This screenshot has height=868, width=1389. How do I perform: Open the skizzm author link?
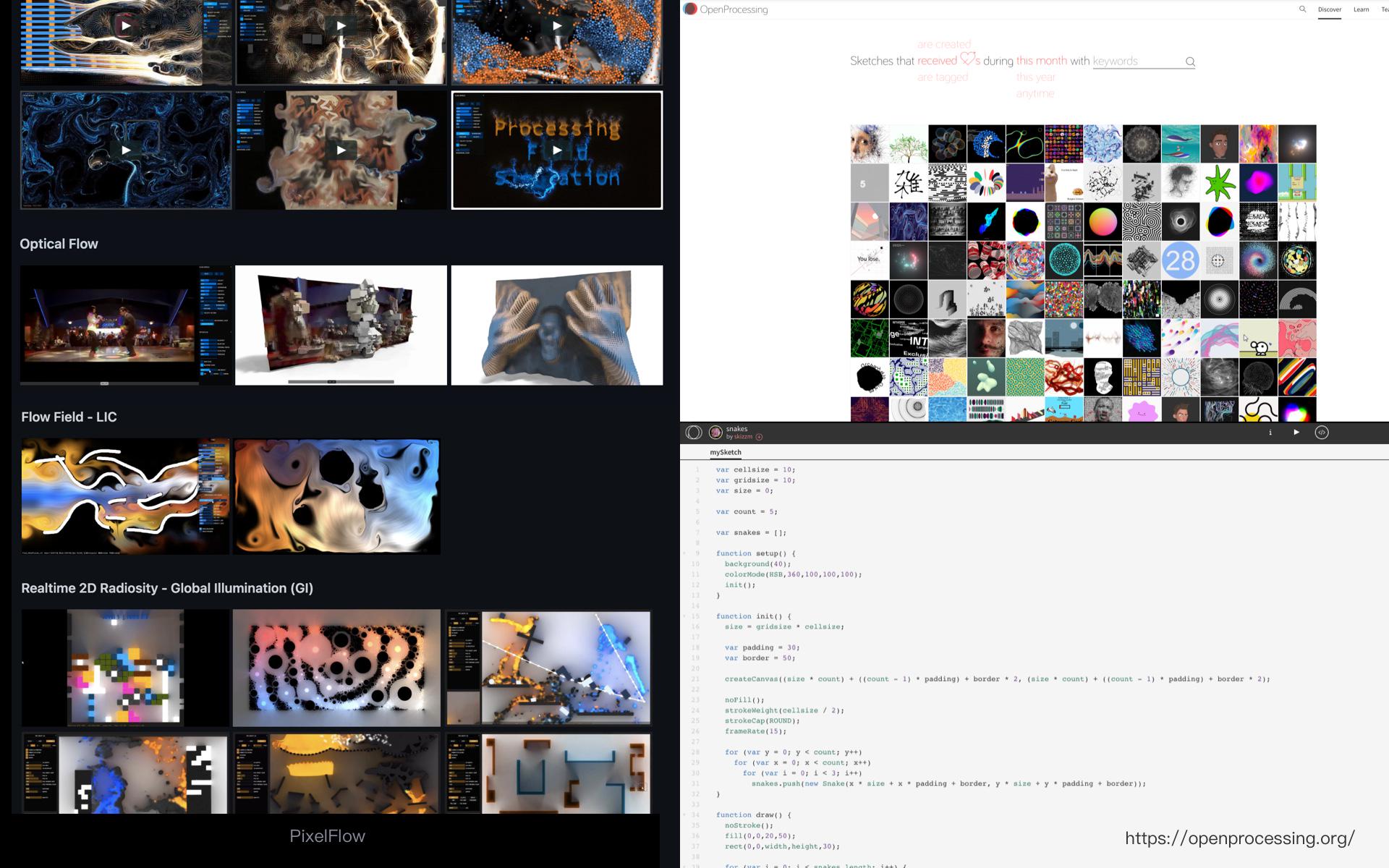[743, 437]
